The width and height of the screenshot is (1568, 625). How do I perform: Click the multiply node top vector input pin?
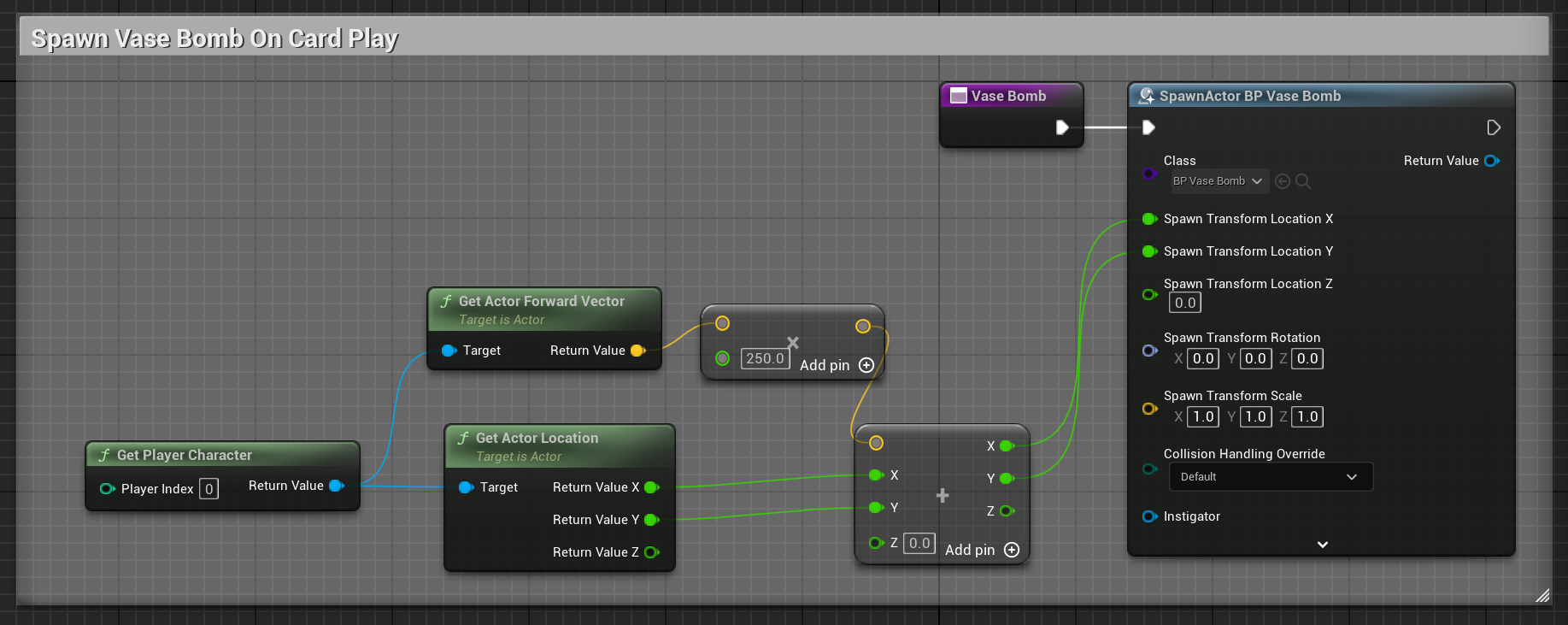(x=722, y=323)
